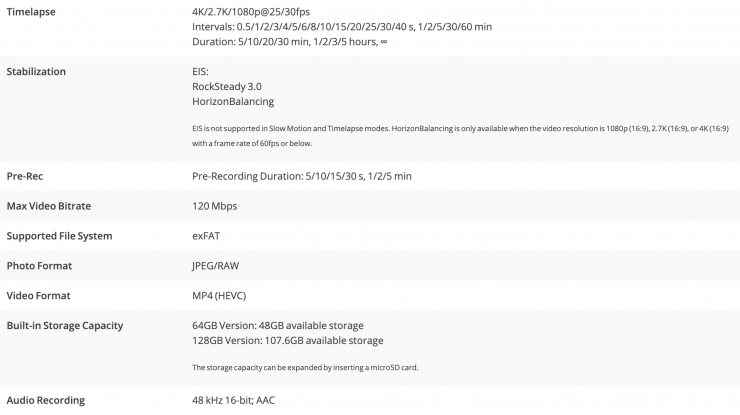Click the Timelapse row label
The height and width of the screenshot is (415, 740).
point(33,10)
